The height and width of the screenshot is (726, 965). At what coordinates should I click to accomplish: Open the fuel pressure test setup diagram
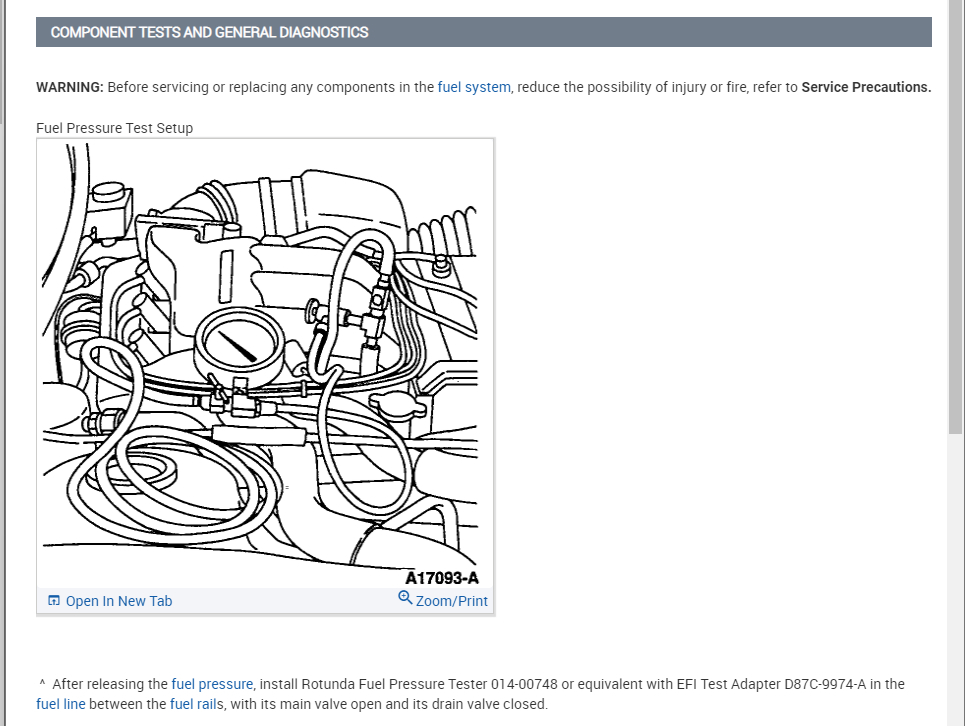pos(265,364)
